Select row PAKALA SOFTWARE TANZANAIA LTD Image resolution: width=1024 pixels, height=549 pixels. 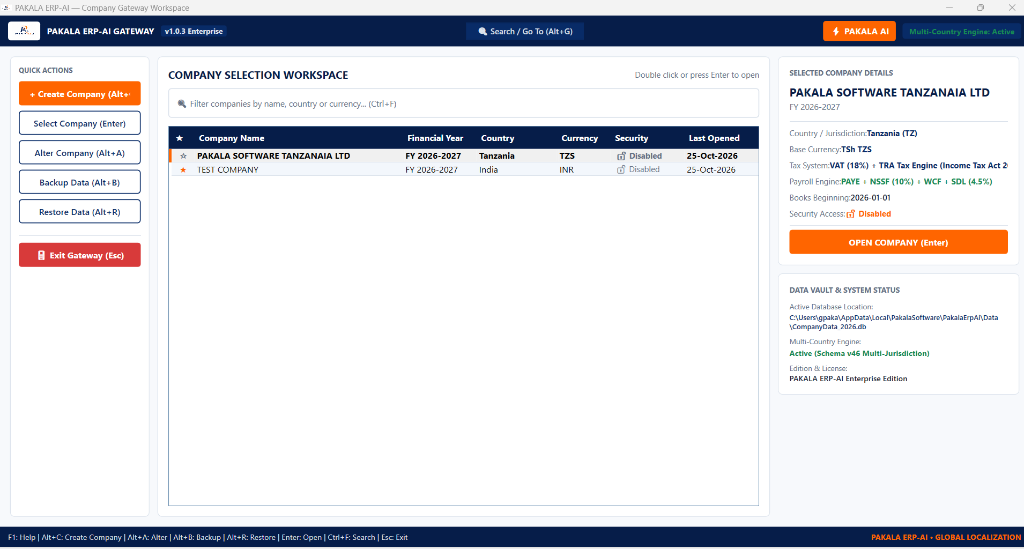[464, 156]
